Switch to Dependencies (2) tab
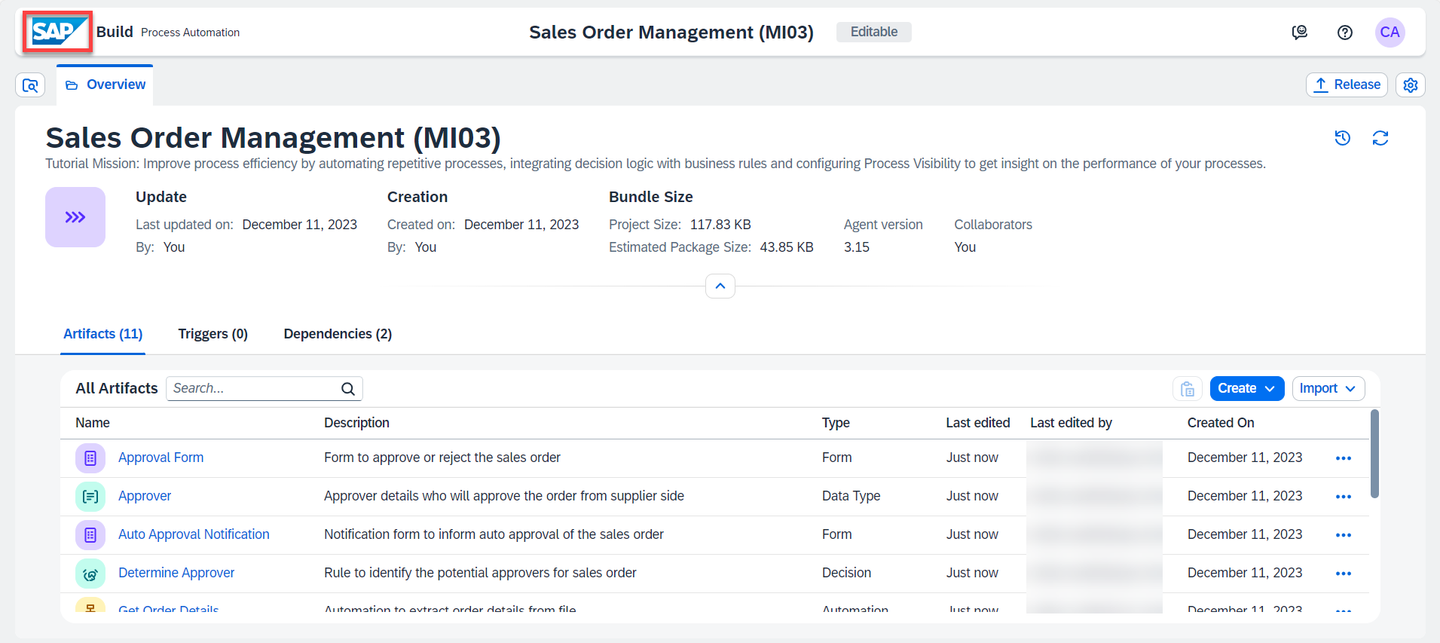1440x643 pixels. click(x=338, y=334)
